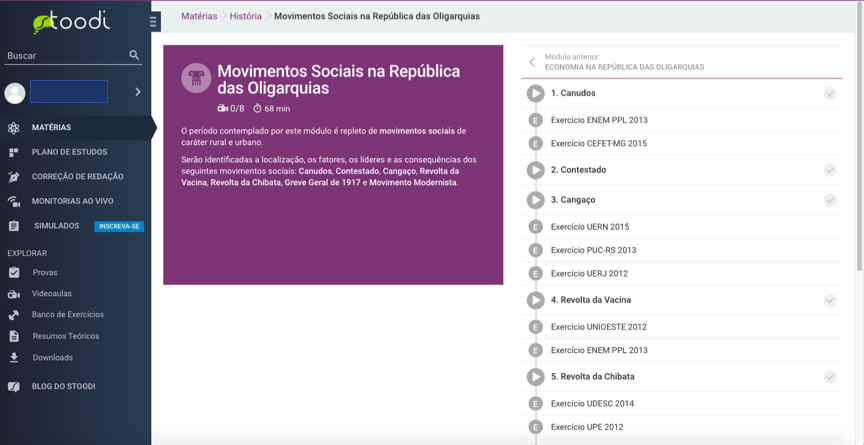Open the Blog do Stoodi
864x445 pixels.
pyautogui.click(x=63, y=386)
